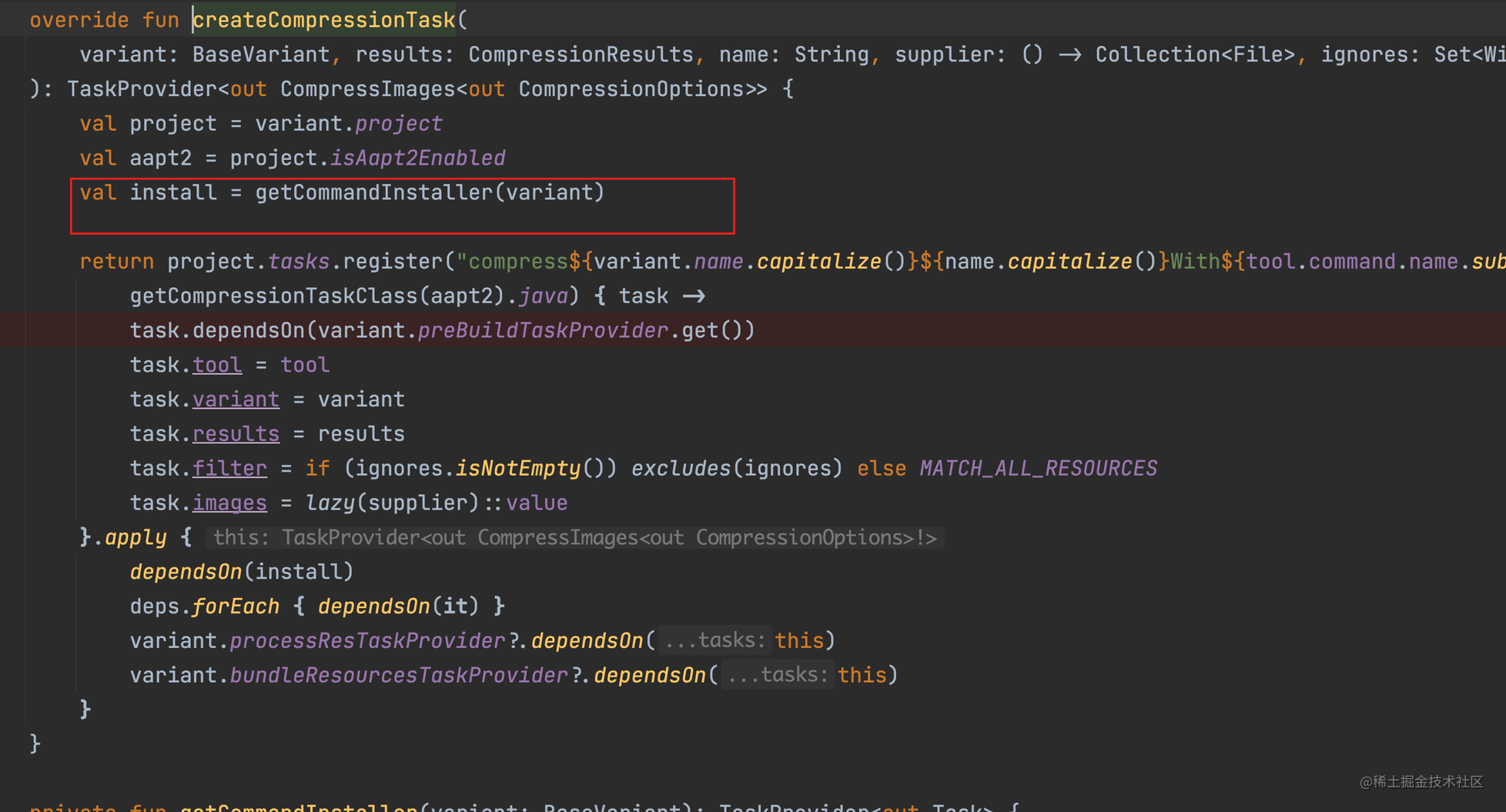Click CompressionResults parameter type
The width and height of the screenshot is (1506, 812).
(581, 55)
